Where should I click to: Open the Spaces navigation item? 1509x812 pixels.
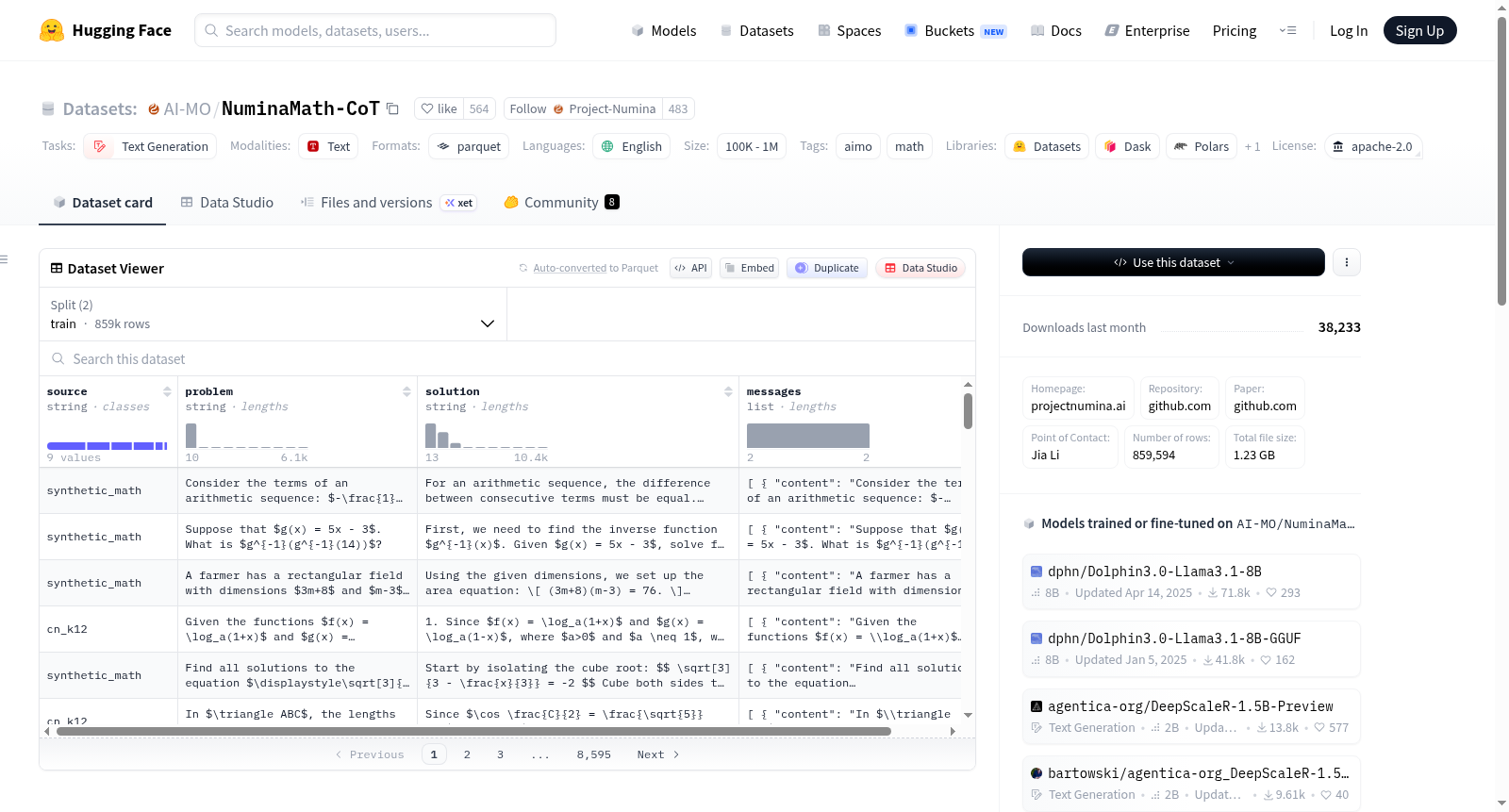pos(850,30)
